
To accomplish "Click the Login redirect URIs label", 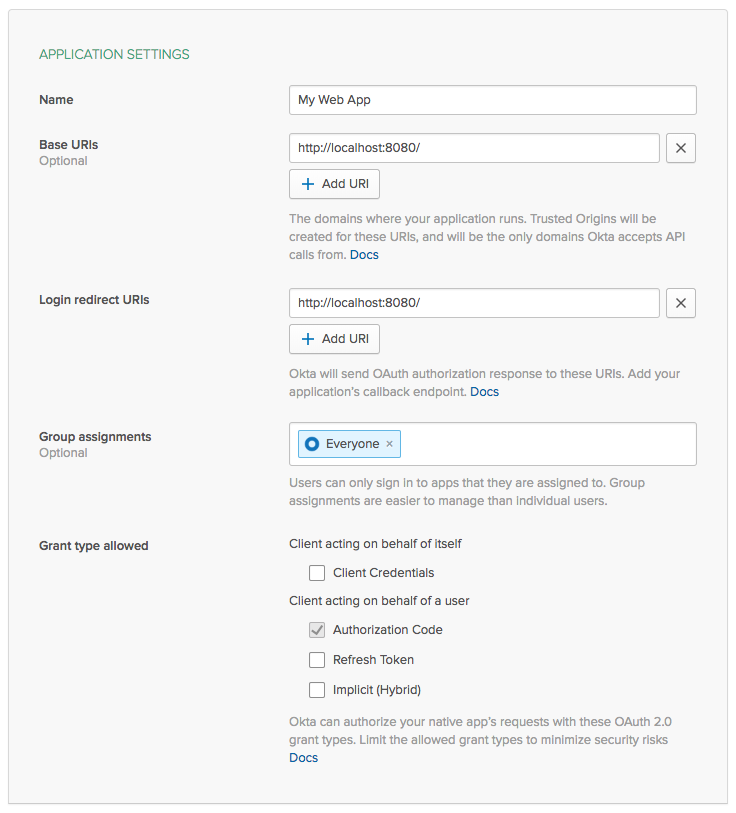I will 94,300.
